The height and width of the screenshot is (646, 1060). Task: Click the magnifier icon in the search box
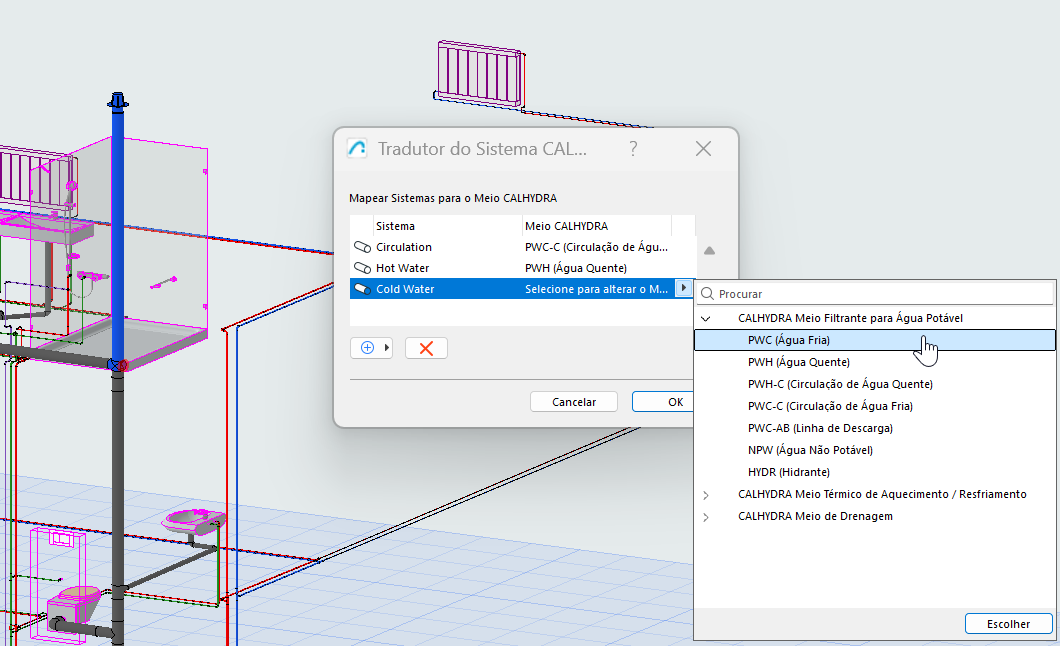(x=707, y=294)
